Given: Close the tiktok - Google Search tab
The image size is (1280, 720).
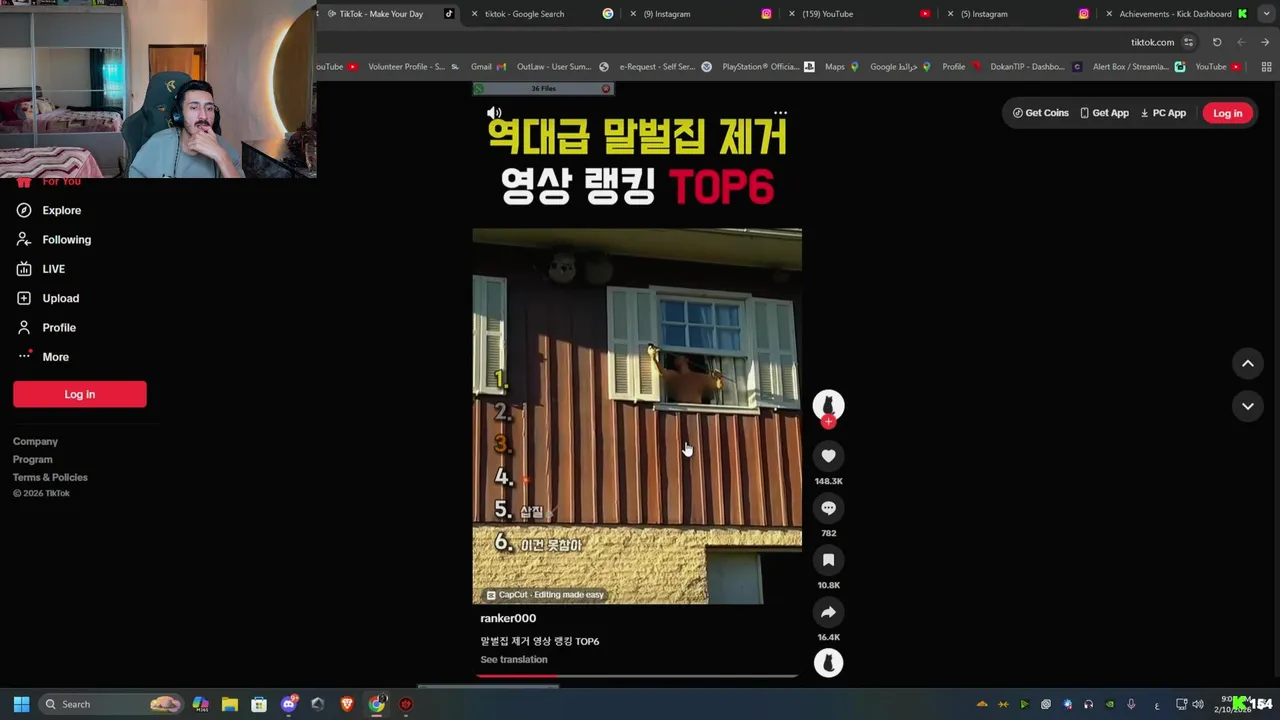Looking at the screenshot, I should [475, 14].
